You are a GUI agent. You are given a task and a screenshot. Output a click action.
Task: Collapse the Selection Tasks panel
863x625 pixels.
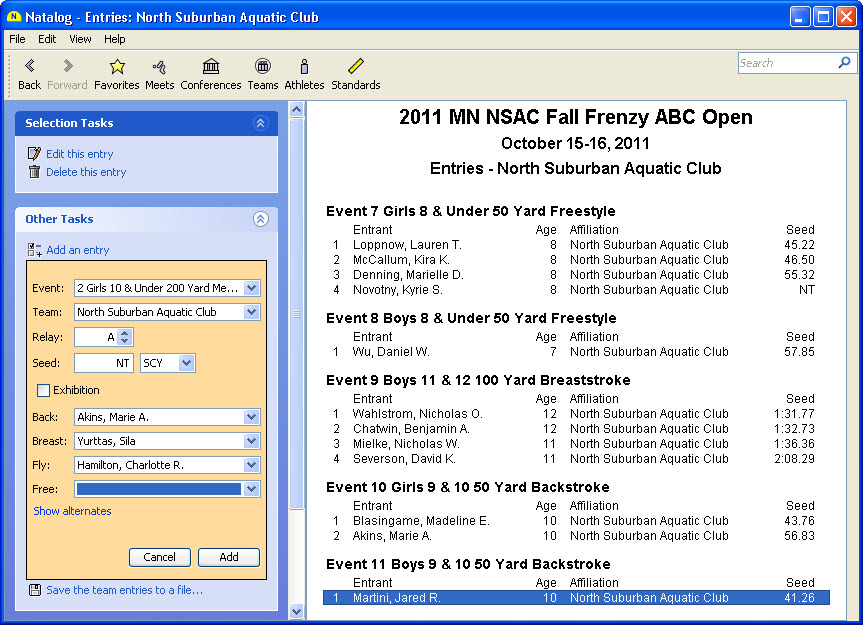(x=260, y=123)
